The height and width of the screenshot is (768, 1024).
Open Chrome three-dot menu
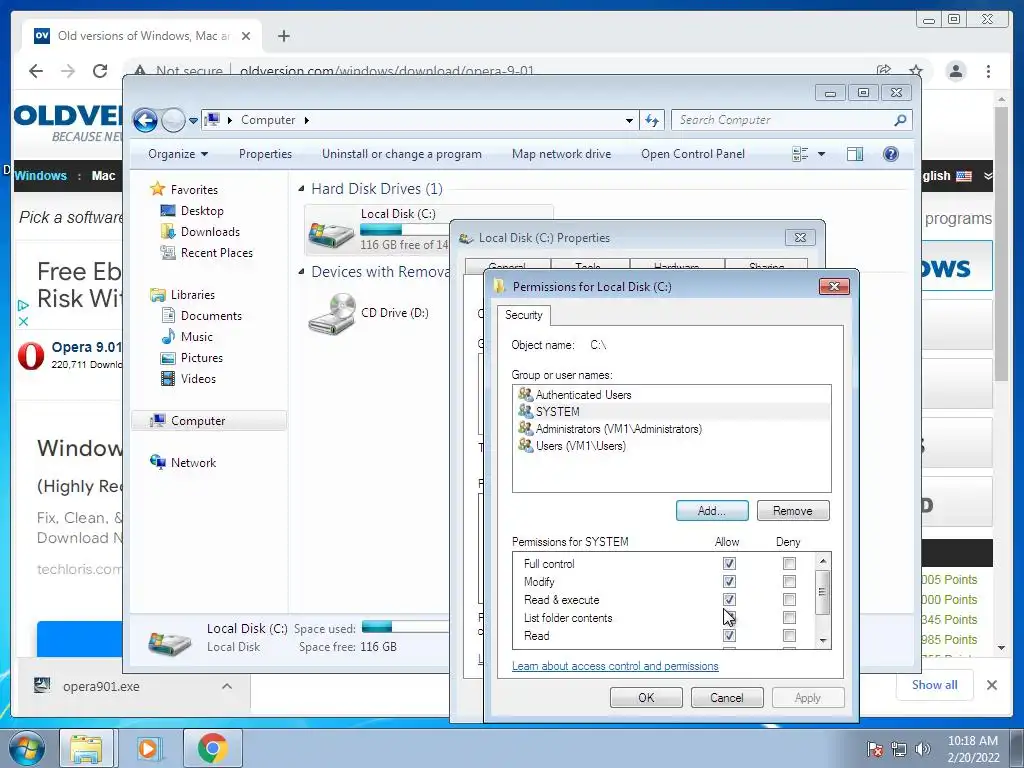pos(989,71)
